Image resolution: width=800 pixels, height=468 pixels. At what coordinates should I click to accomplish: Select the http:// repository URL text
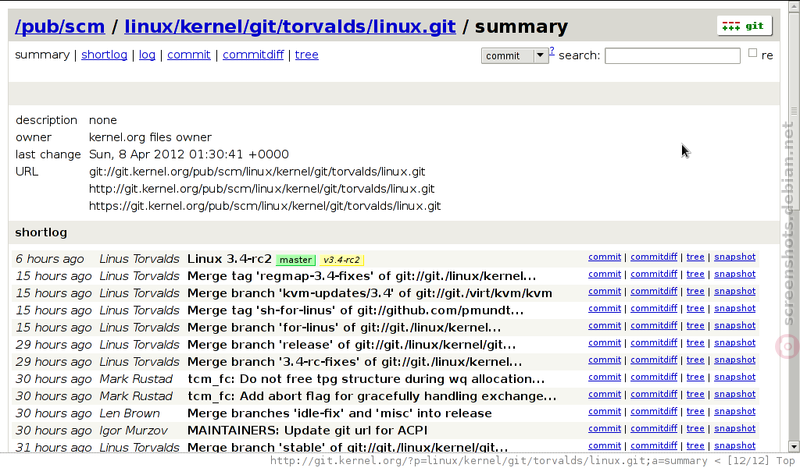click(x=262, y=189)
